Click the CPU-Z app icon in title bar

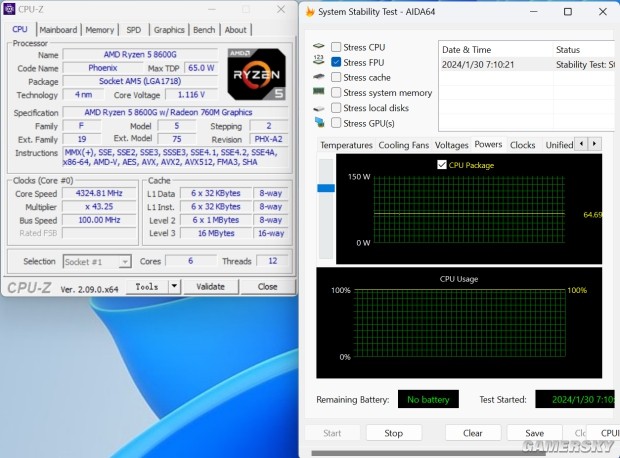9,9
